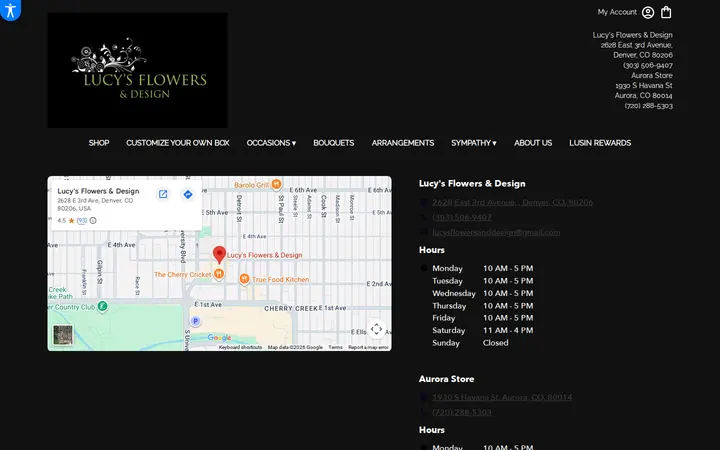Expand the OCCASIONS dropdown menu
This screenshot has height=450, width=720.
(271, 143)
